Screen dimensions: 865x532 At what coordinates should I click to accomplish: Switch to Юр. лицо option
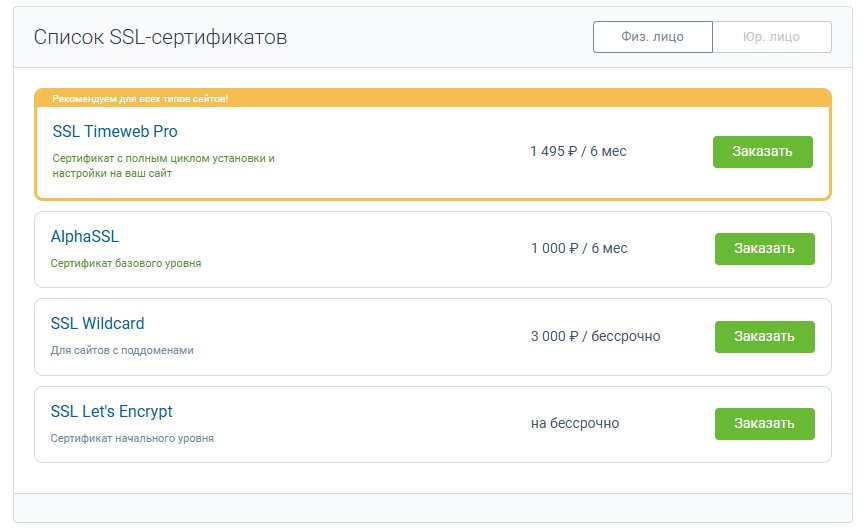pyautogui.click(x=772, y=37)
